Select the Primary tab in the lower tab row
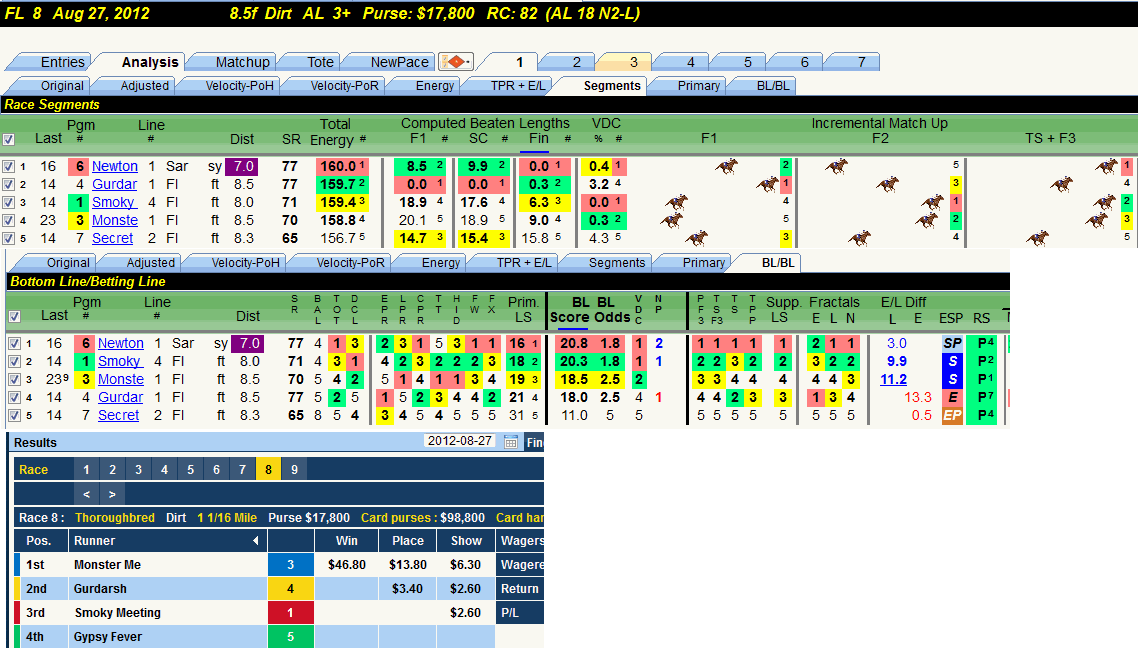The width and height of the screenshot is (1138, 671). pos(703,263)
